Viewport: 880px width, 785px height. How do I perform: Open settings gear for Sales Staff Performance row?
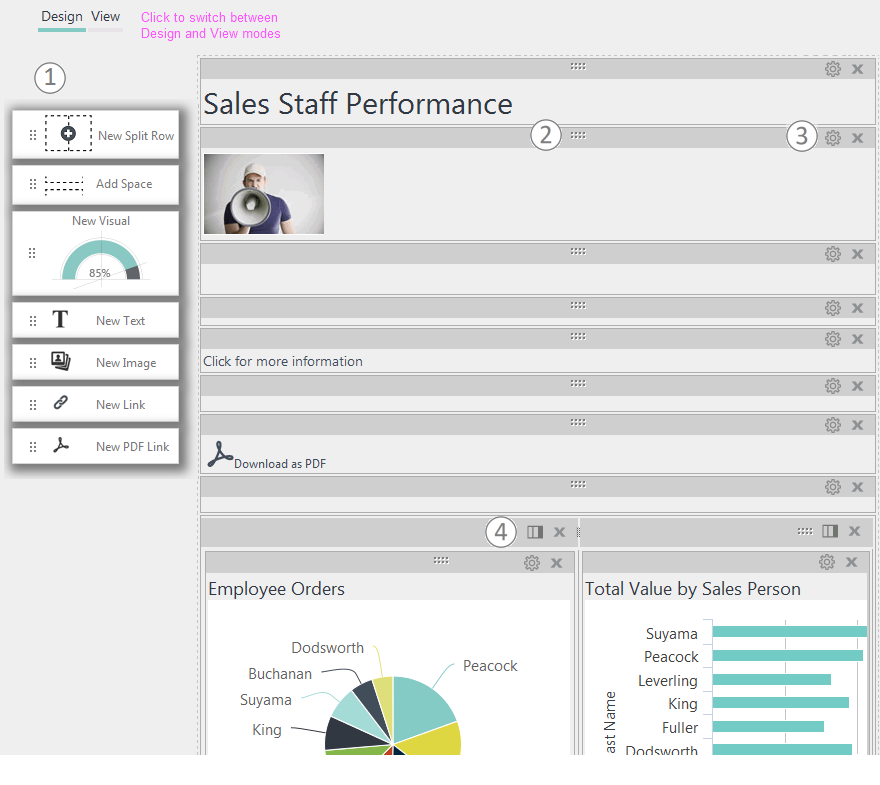832,69
